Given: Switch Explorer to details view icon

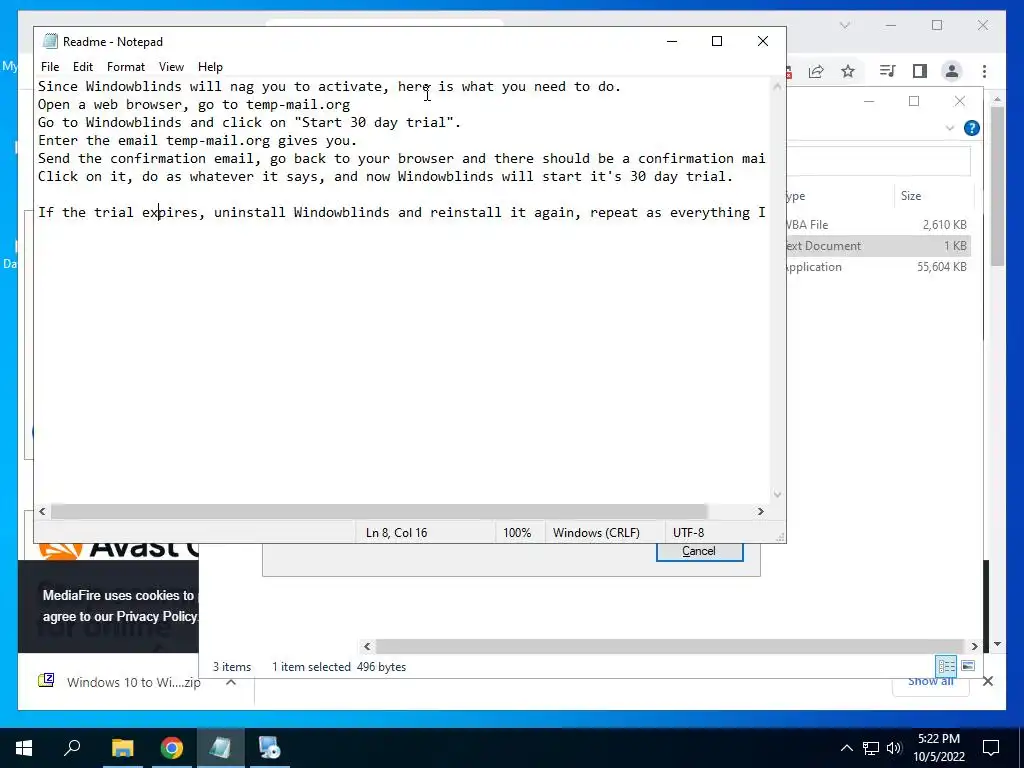Looking at the screenshot, I should point(946,666).
